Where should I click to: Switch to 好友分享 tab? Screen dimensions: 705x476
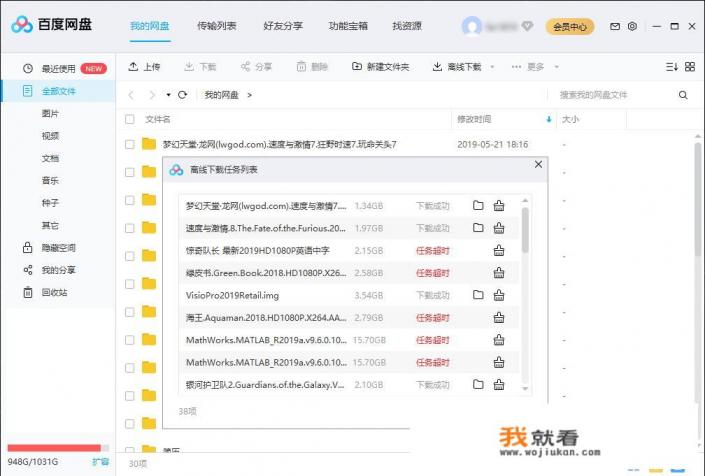pyautogui.click(x=283, y=26)
